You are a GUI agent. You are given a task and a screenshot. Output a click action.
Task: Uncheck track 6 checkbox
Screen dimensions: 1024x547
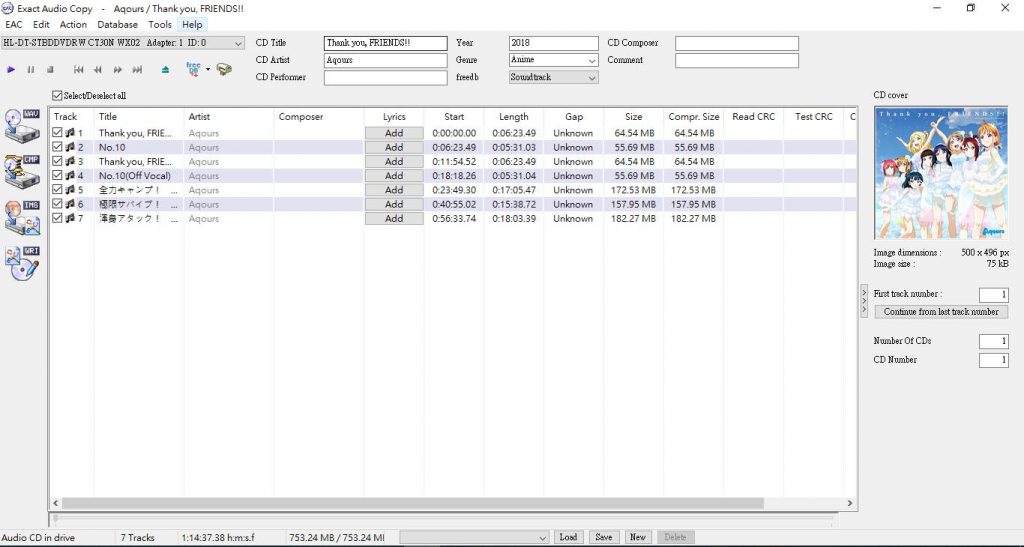click(x=57, y=204)
